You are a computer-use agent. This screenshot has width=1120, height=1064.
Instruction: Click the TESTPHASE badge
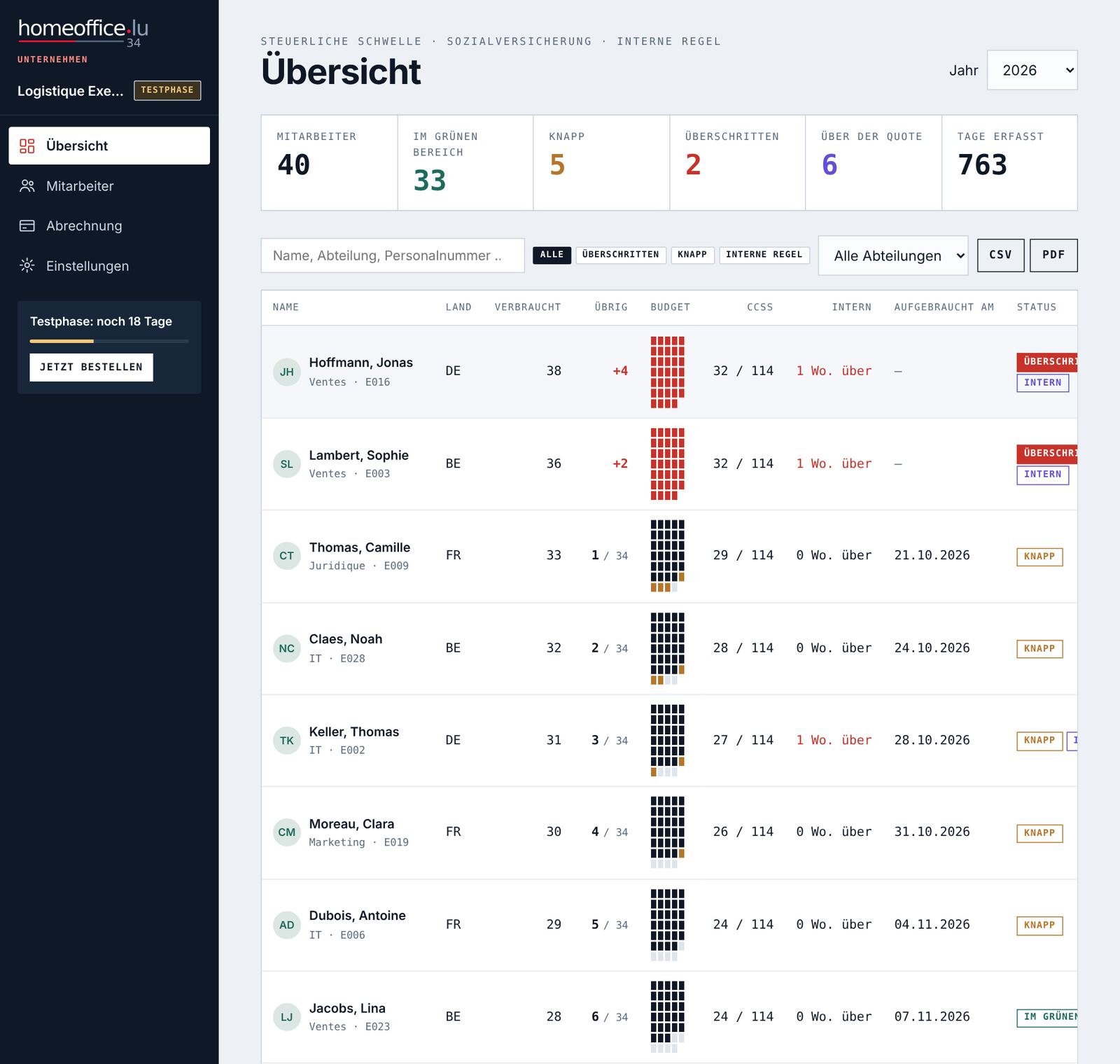167,90
